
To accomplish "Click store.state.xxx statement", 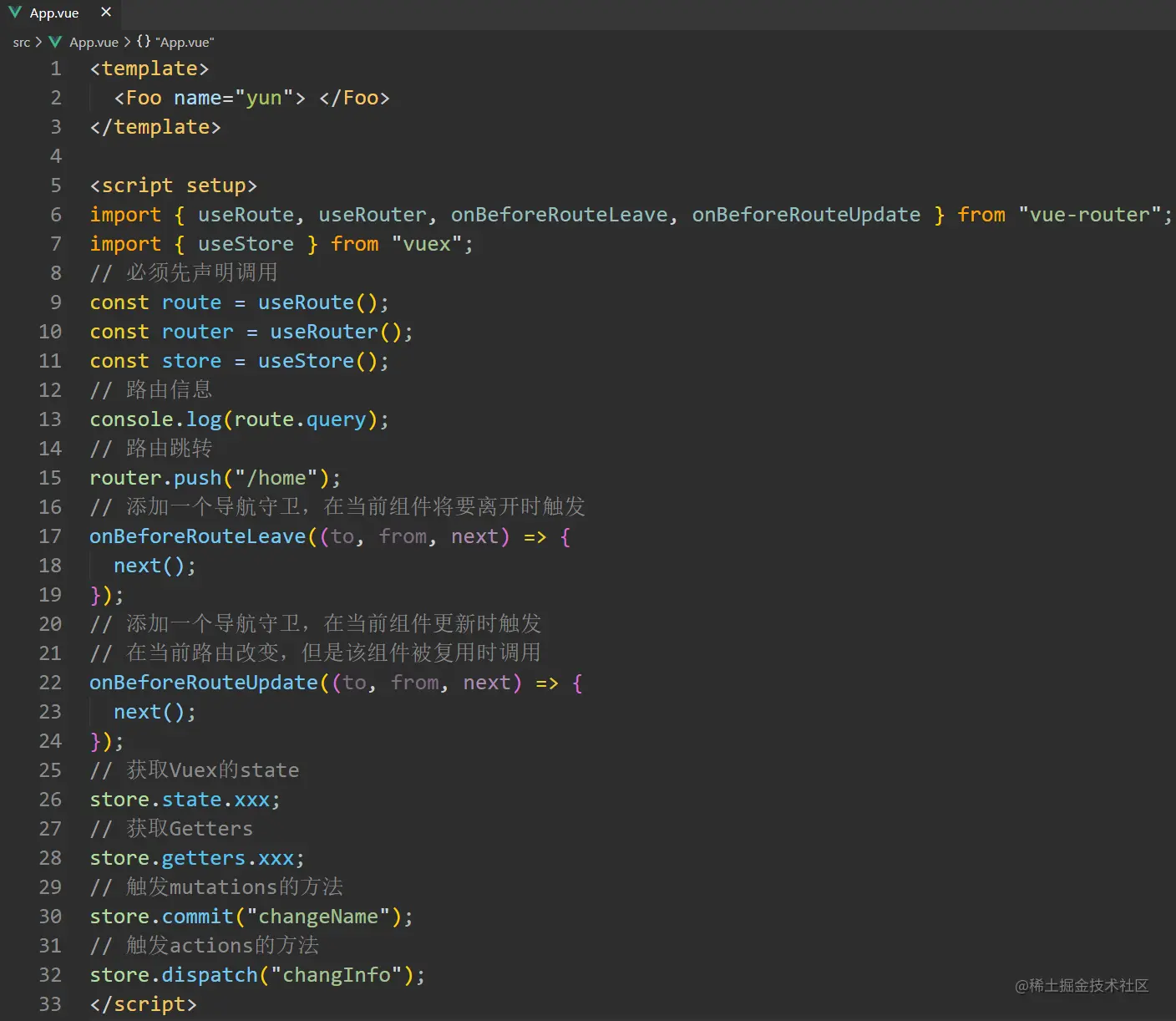I will [x=185, y=800].
